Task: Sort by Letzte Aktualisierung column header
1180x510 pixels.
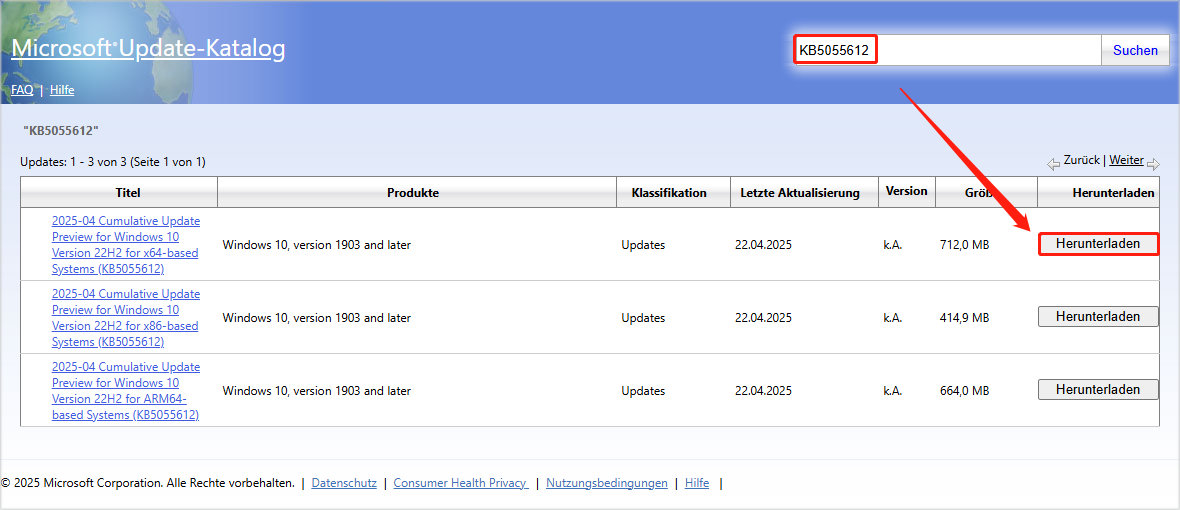Action: coord(804,193)
